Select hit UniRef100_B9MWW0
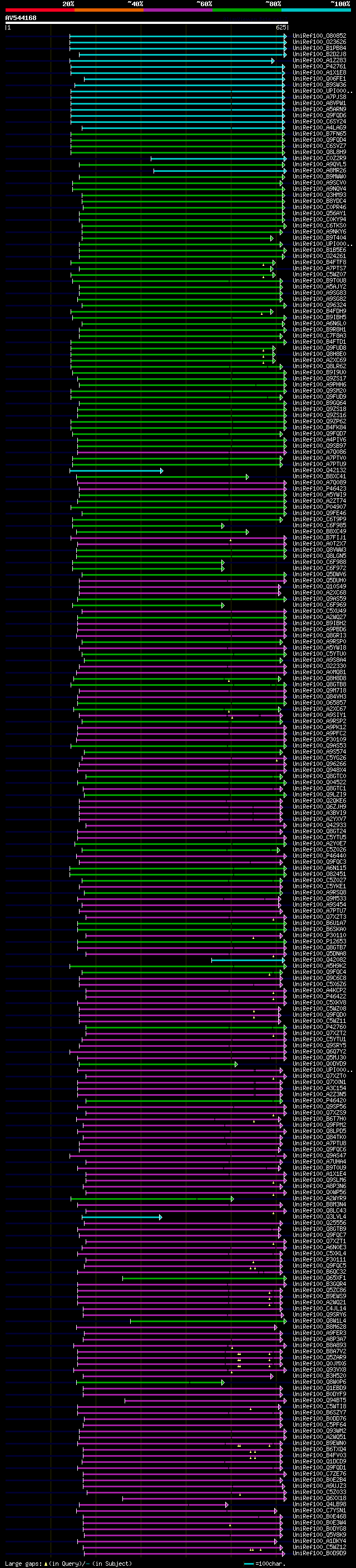356x1568 pixels. (x=319, y=176)
